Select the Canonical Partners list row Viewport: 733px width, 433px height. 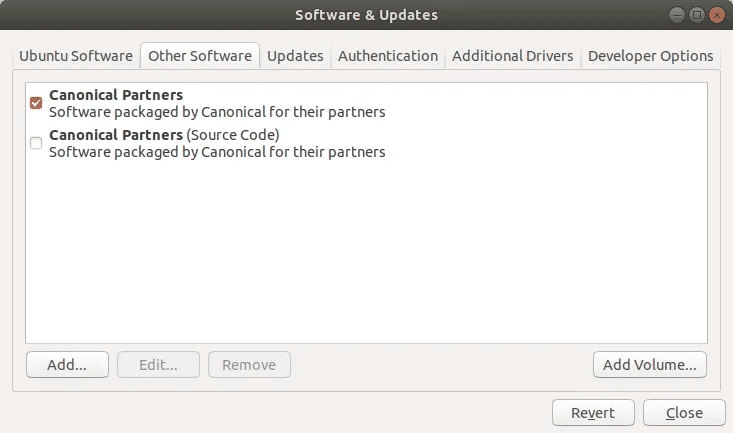point(366,103)
